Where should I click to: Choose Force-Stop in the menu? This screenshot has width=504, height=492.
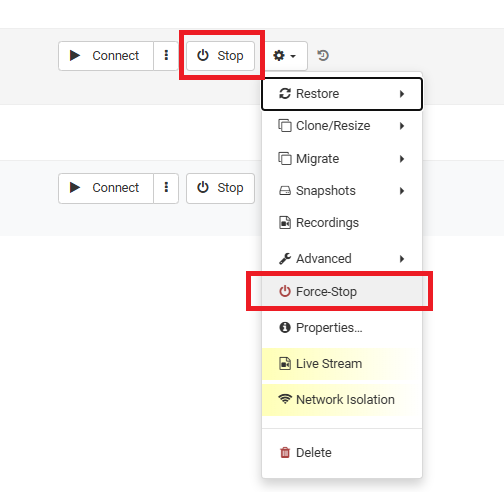[x=342, y=292]
